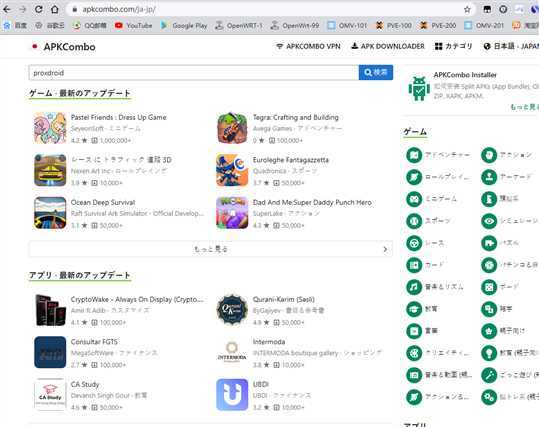Screen dimensions: 539x427
Task: Open the カテゴリ menu
Action: [453, 46]
